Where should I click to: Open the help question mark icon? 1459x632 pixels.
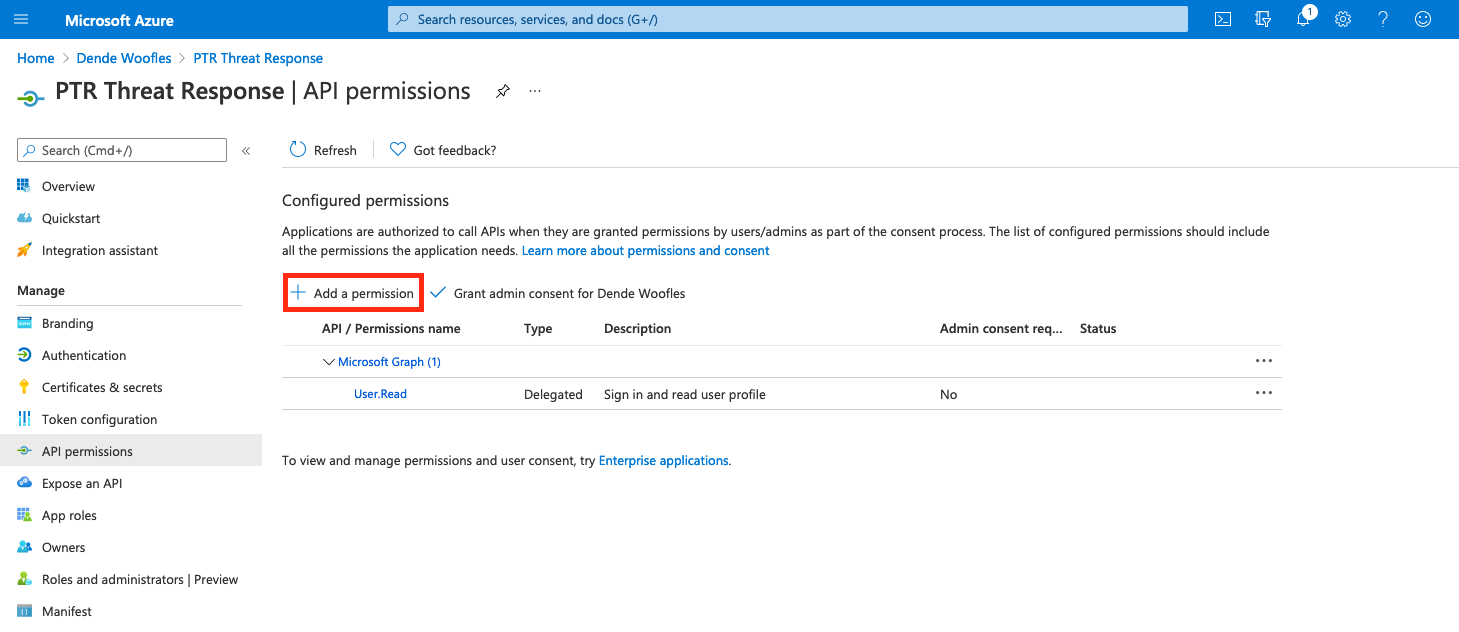[x=1383, y=19]
